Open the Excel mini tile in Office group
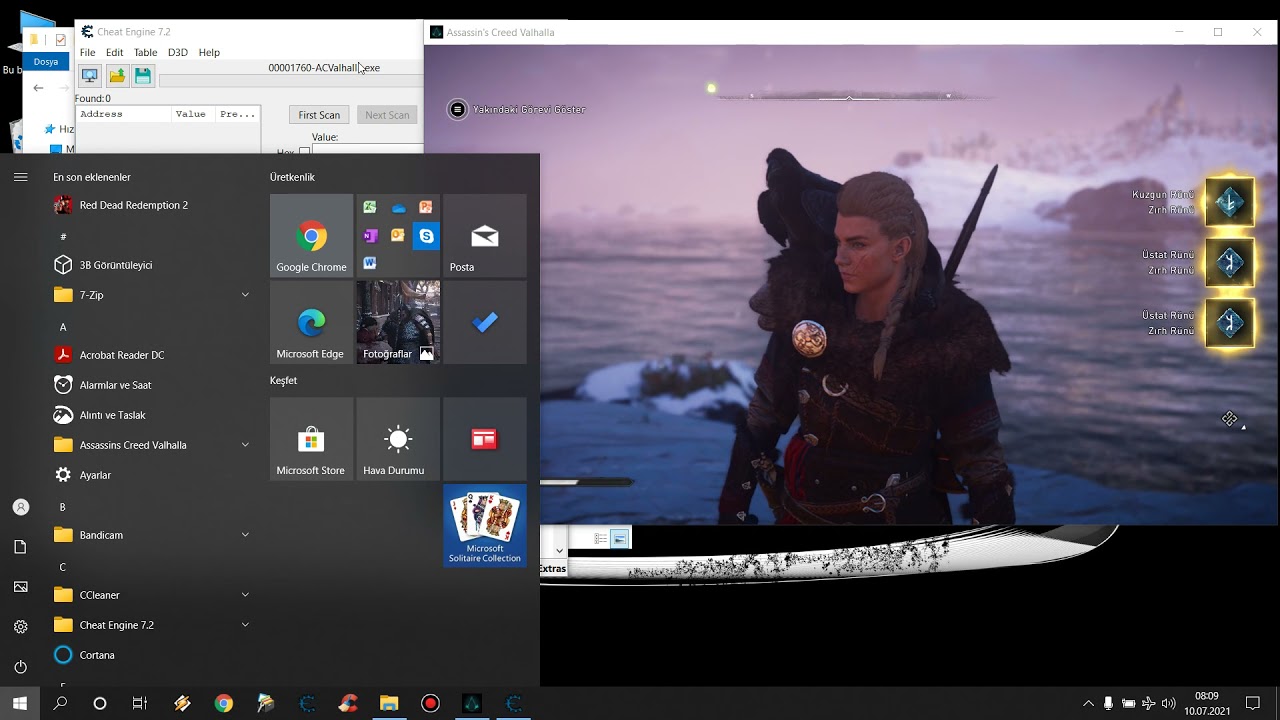Image resolution: width=1280 pixels, height=720 pixels. point(370,207)
